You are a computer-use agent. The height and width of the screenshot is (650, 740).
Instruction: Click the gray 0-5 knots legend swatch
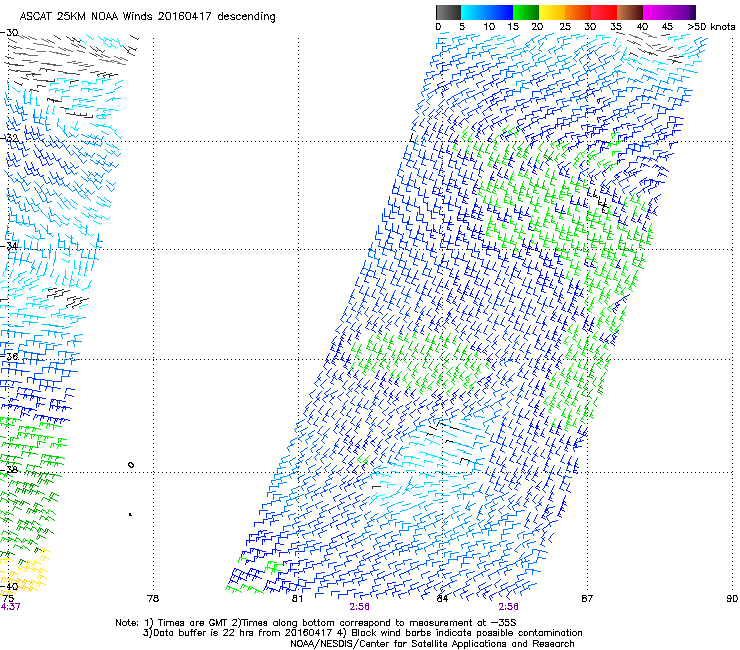click(448, 12)
